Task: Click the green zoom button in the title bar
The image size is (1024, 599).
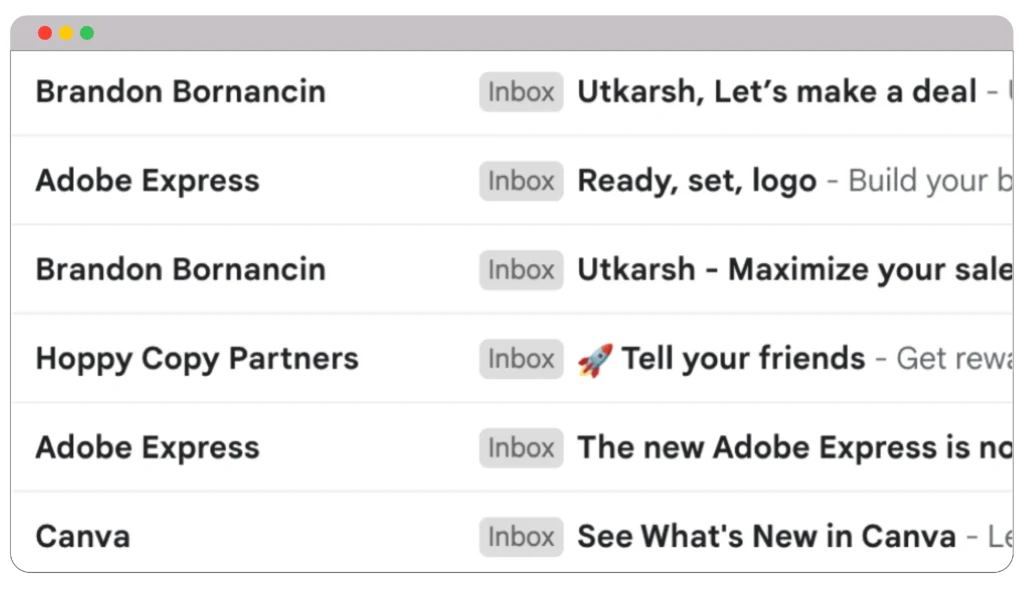Action: tap(87, 32)
